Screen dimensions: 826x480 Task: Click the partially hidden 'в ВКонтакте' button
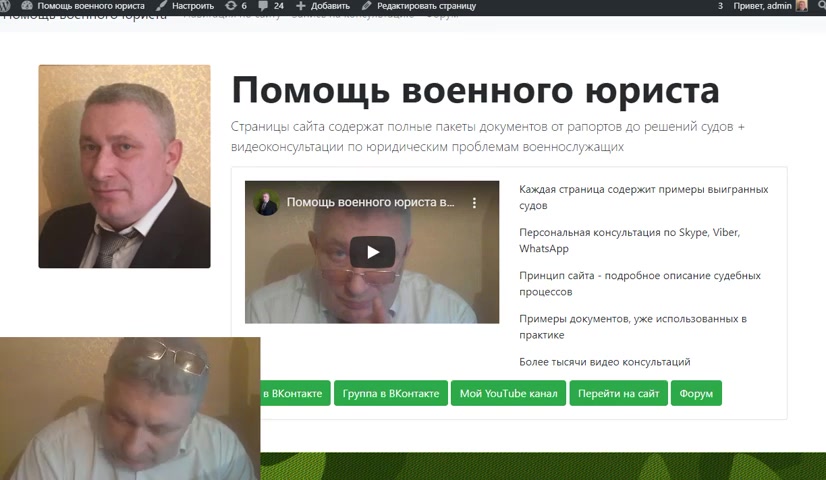(x=295, y=393)
